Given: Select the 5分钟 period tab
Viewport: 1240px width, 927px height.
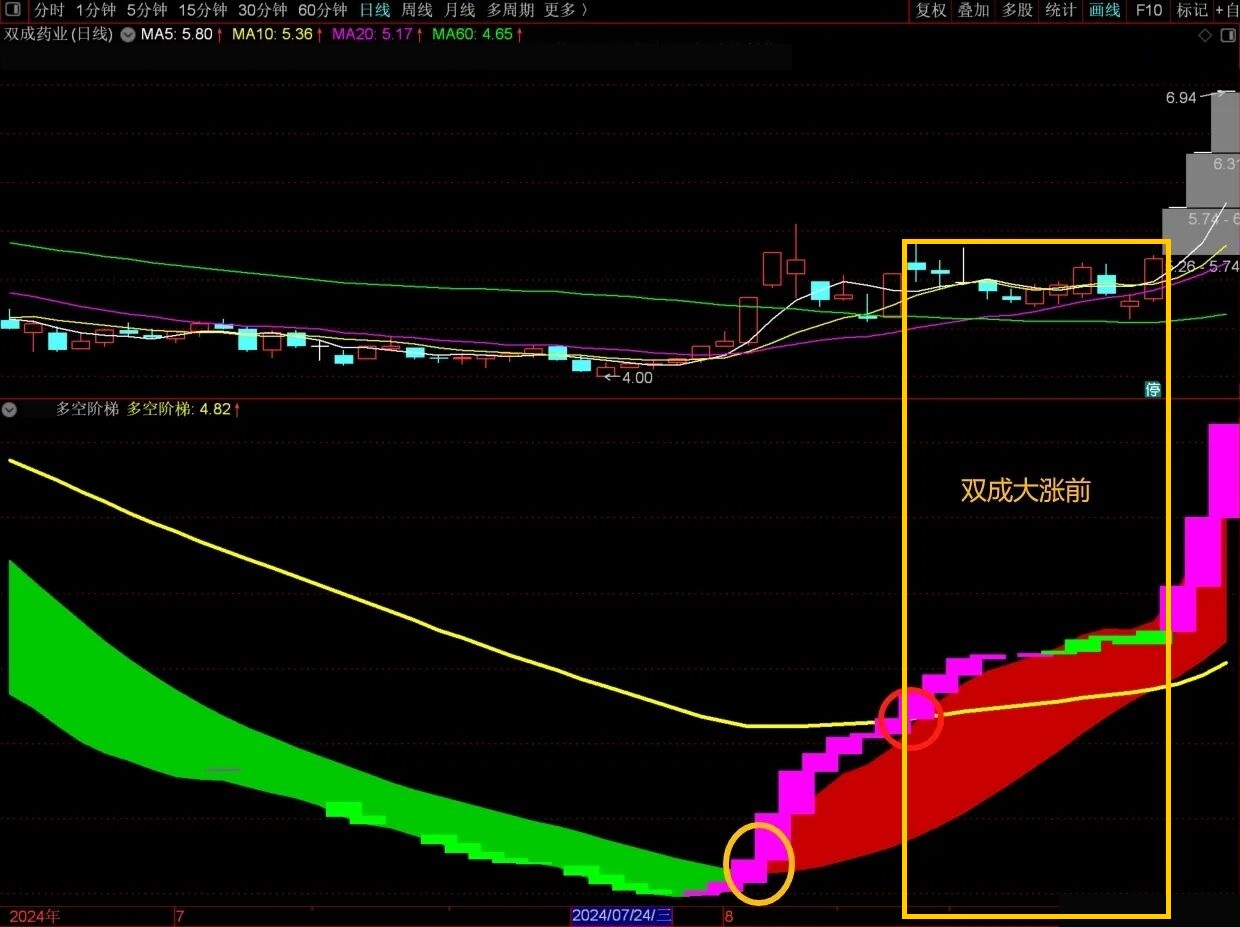Looking at the screenshot, I should pyautogui.click(x=147, y=10).
